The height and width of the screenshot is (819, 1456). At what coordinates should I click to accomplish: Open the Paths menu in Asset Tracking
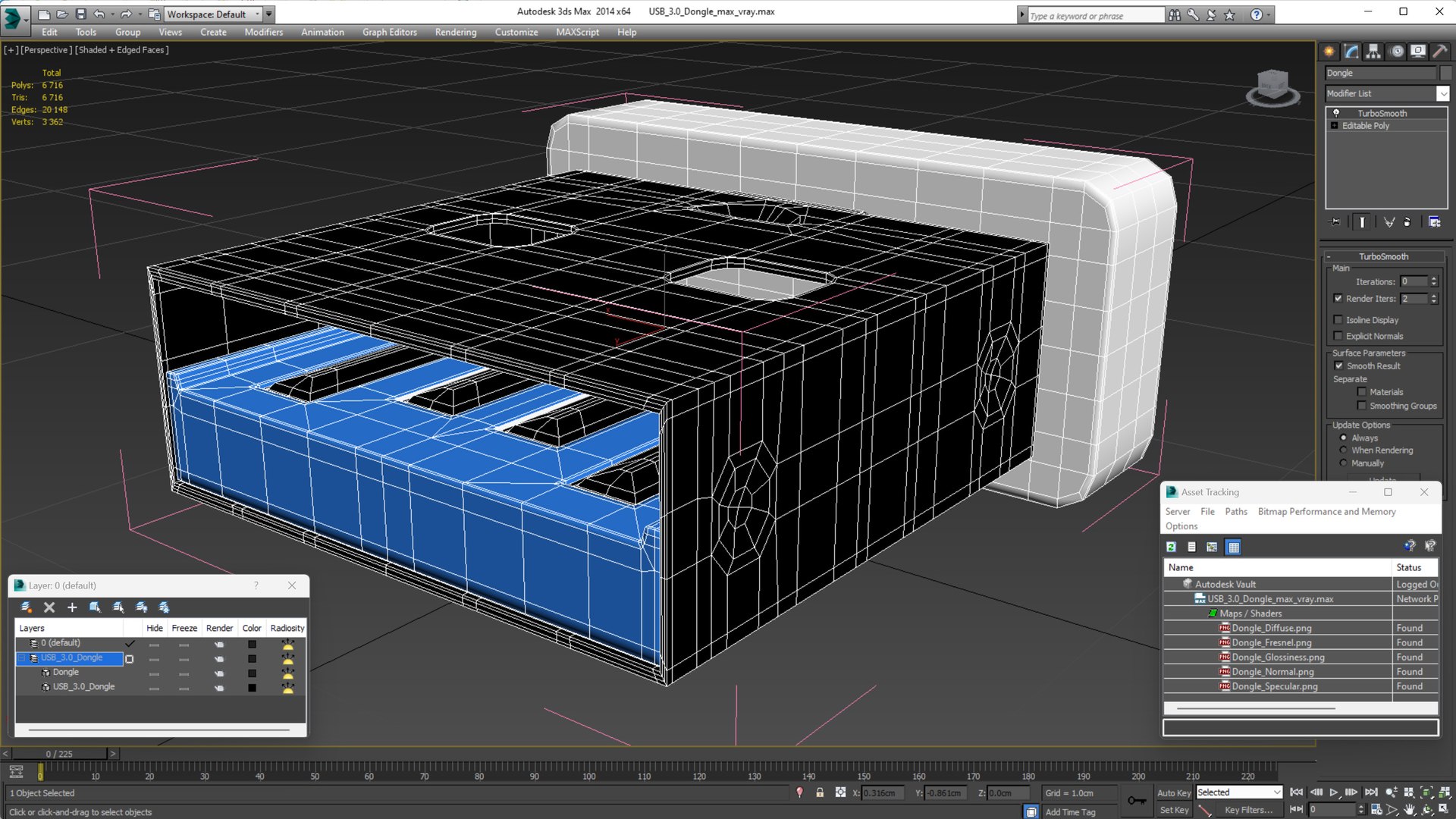(x=1235, y=512)
